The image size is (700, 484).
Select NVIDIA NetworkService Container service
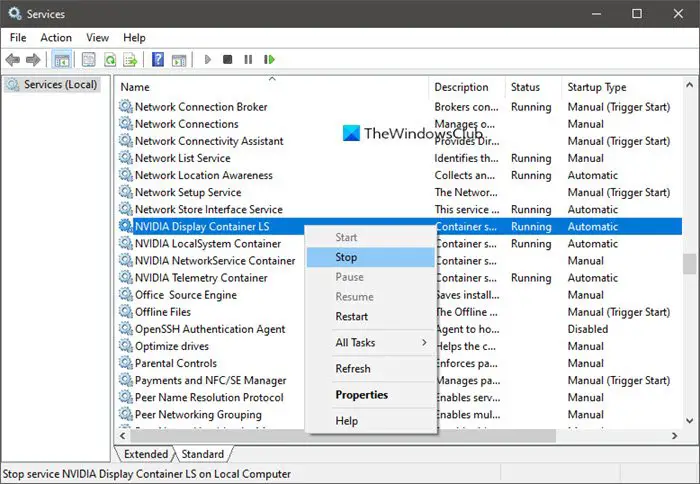point(215,260)
